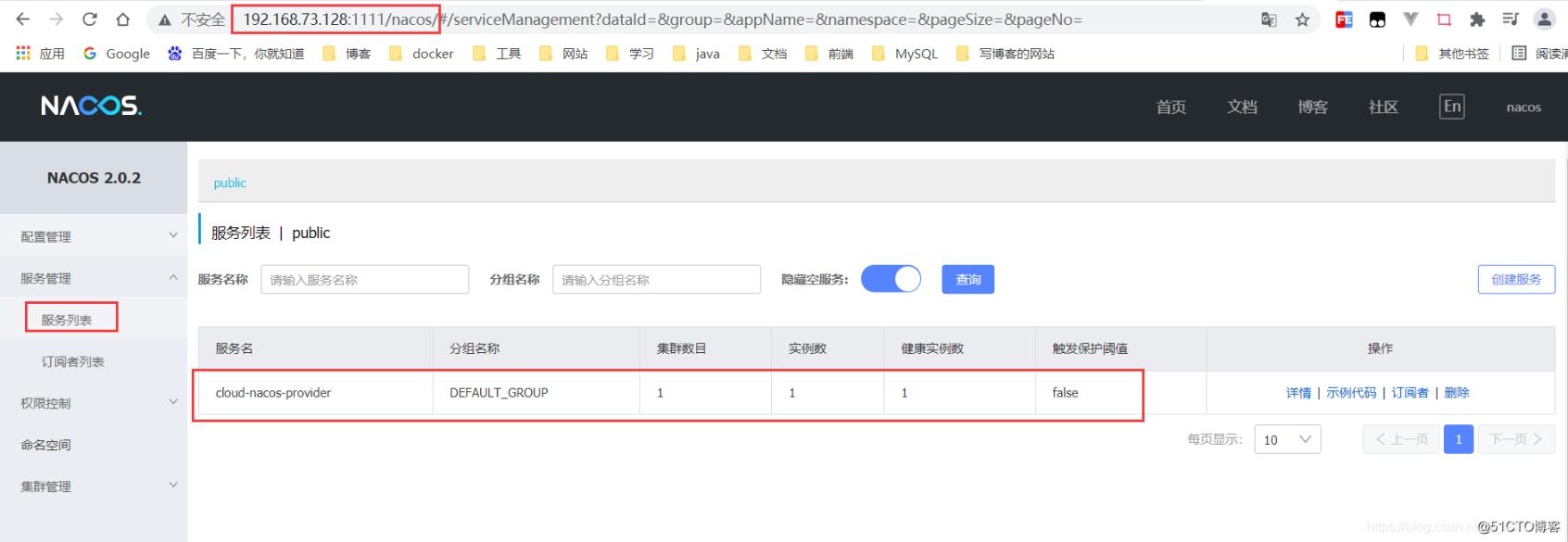Open the MySQL bookmarks folder
The height and width of the screenshot is (542, 1568).
[x=904, y=54]
